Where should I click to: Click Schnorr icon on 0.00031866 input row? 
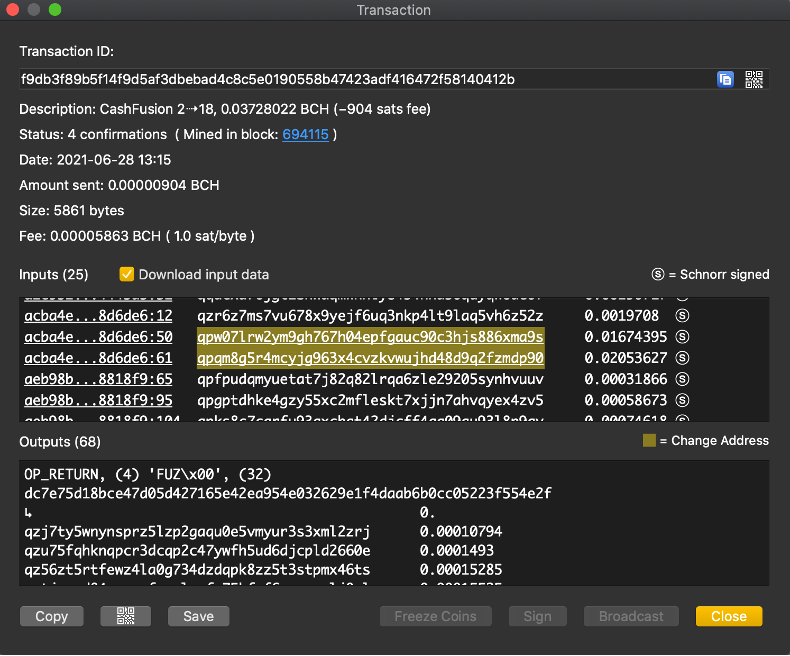click(683, 379)
